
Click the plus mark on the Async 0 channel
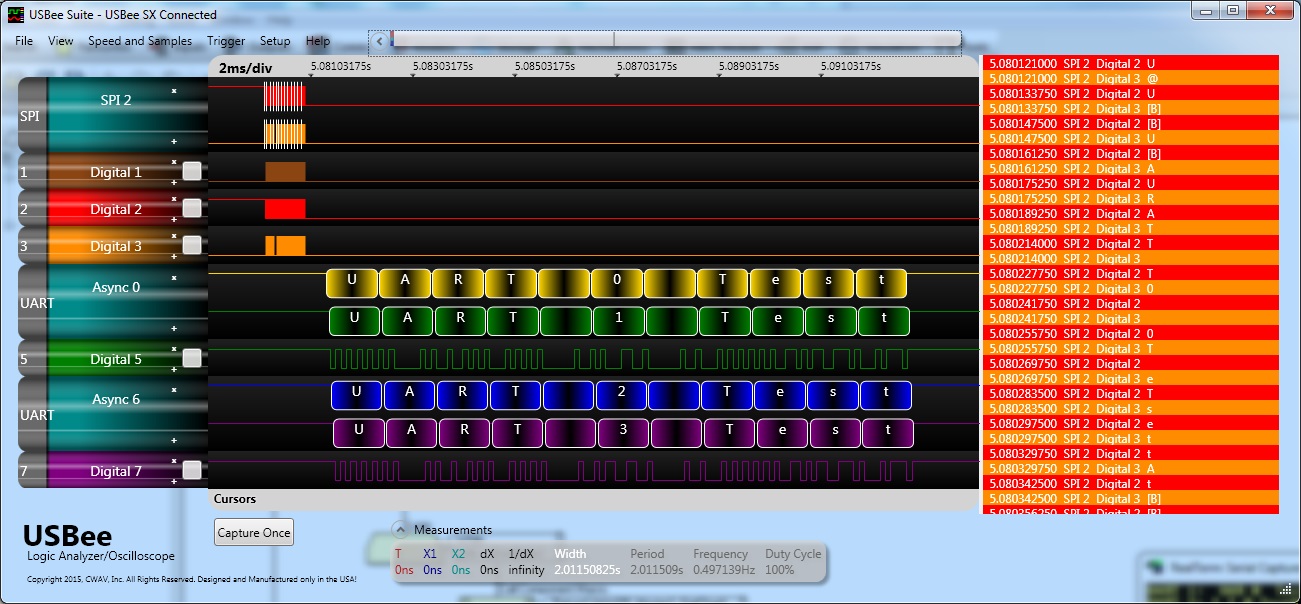point(173,328)
